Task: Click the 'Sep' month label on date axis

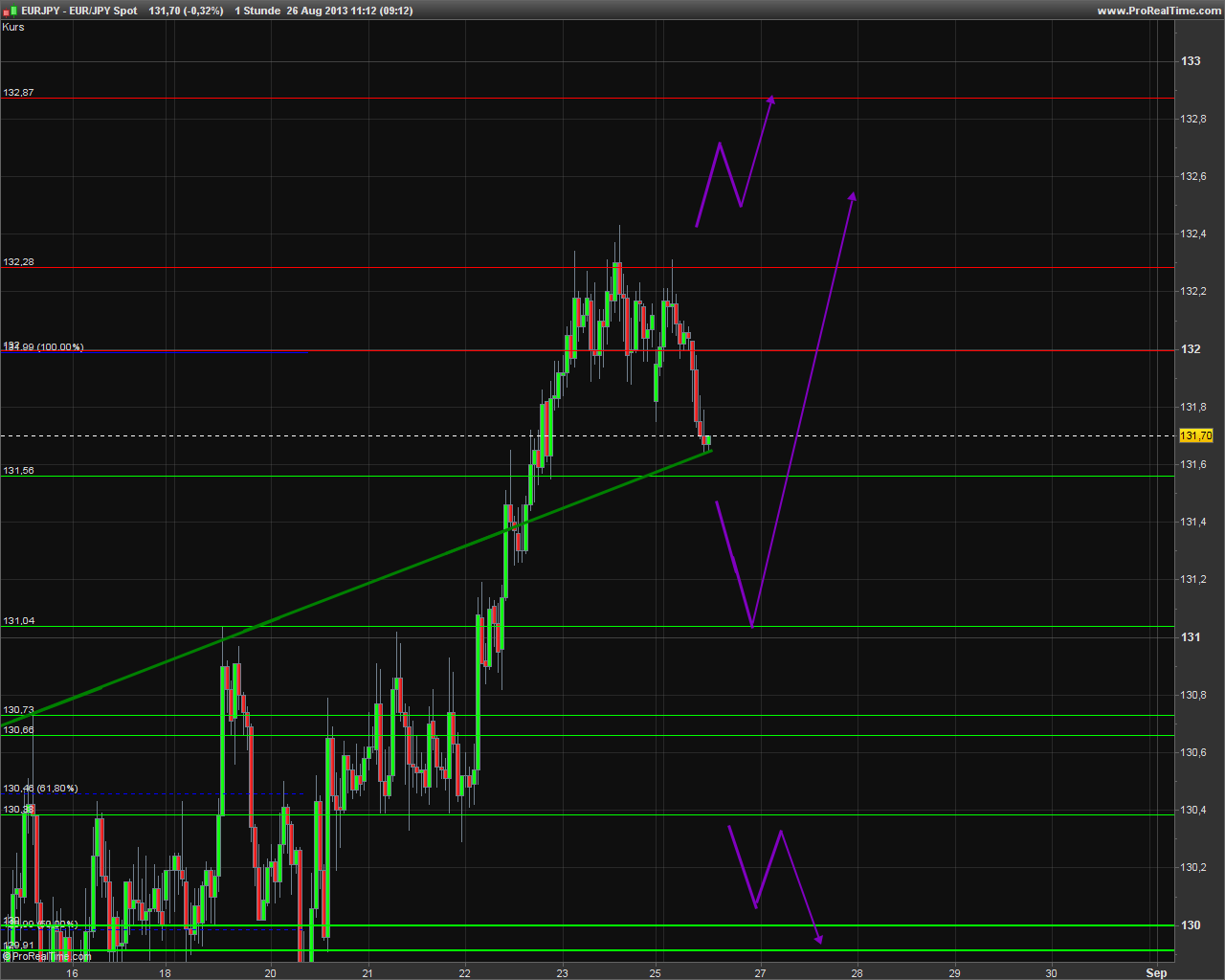Action: point(1156,973)
